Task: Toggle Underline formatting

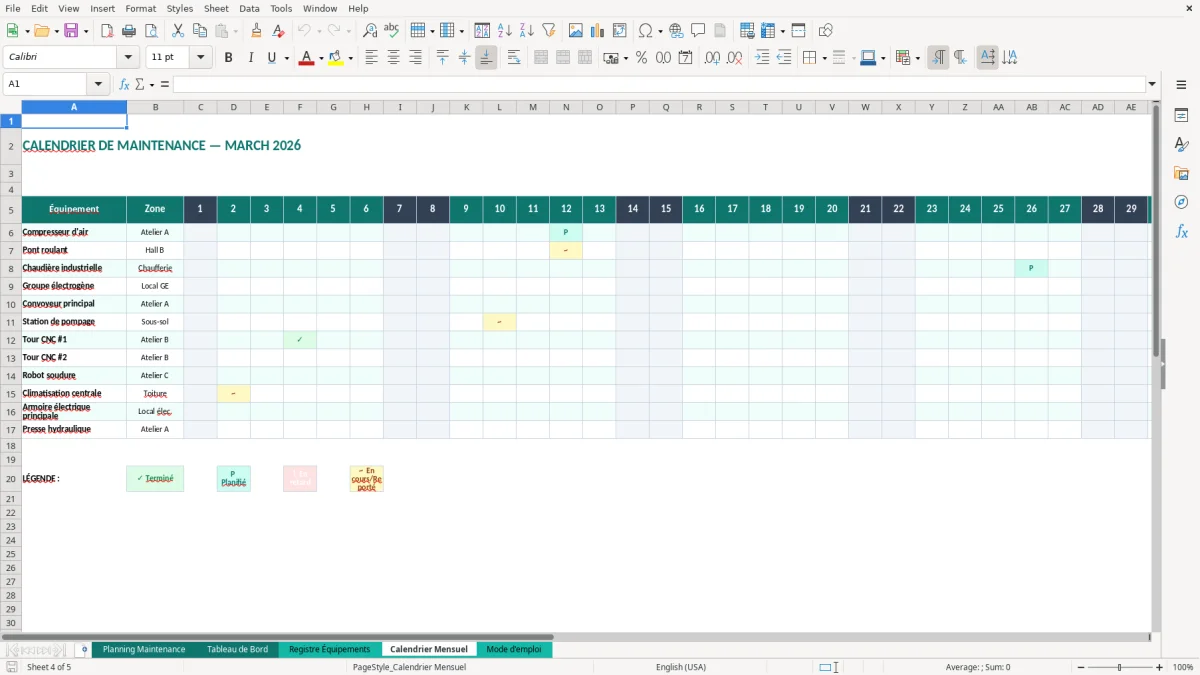Action: [270, 58]
